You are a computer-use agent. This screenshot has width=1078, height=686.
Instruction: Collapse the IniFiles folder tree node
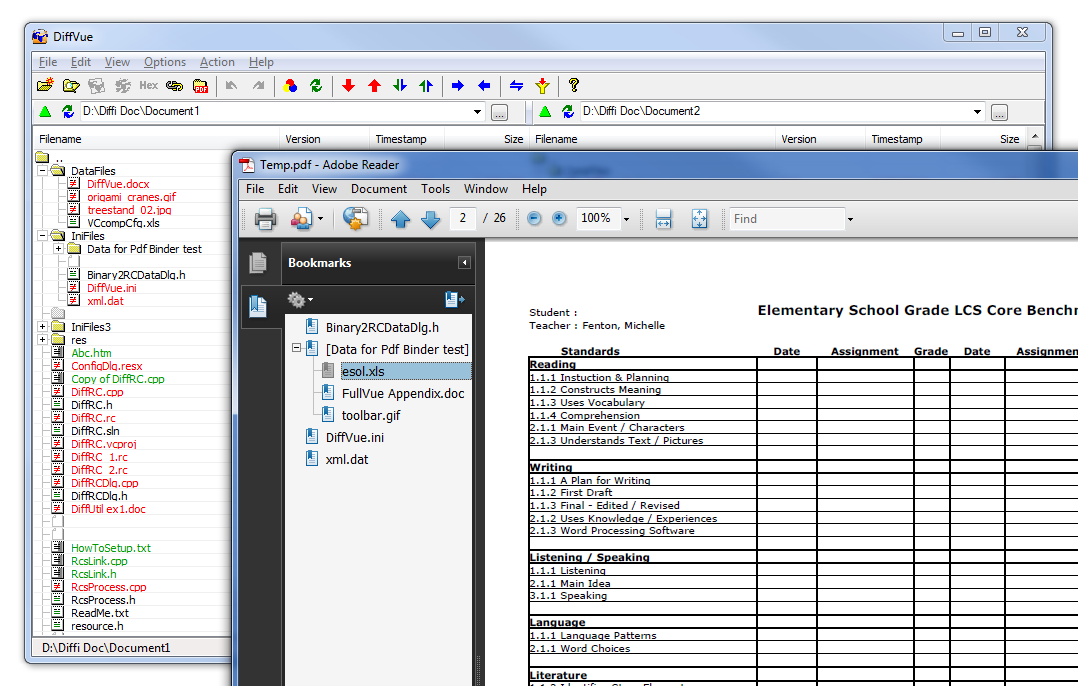[43, 236]
